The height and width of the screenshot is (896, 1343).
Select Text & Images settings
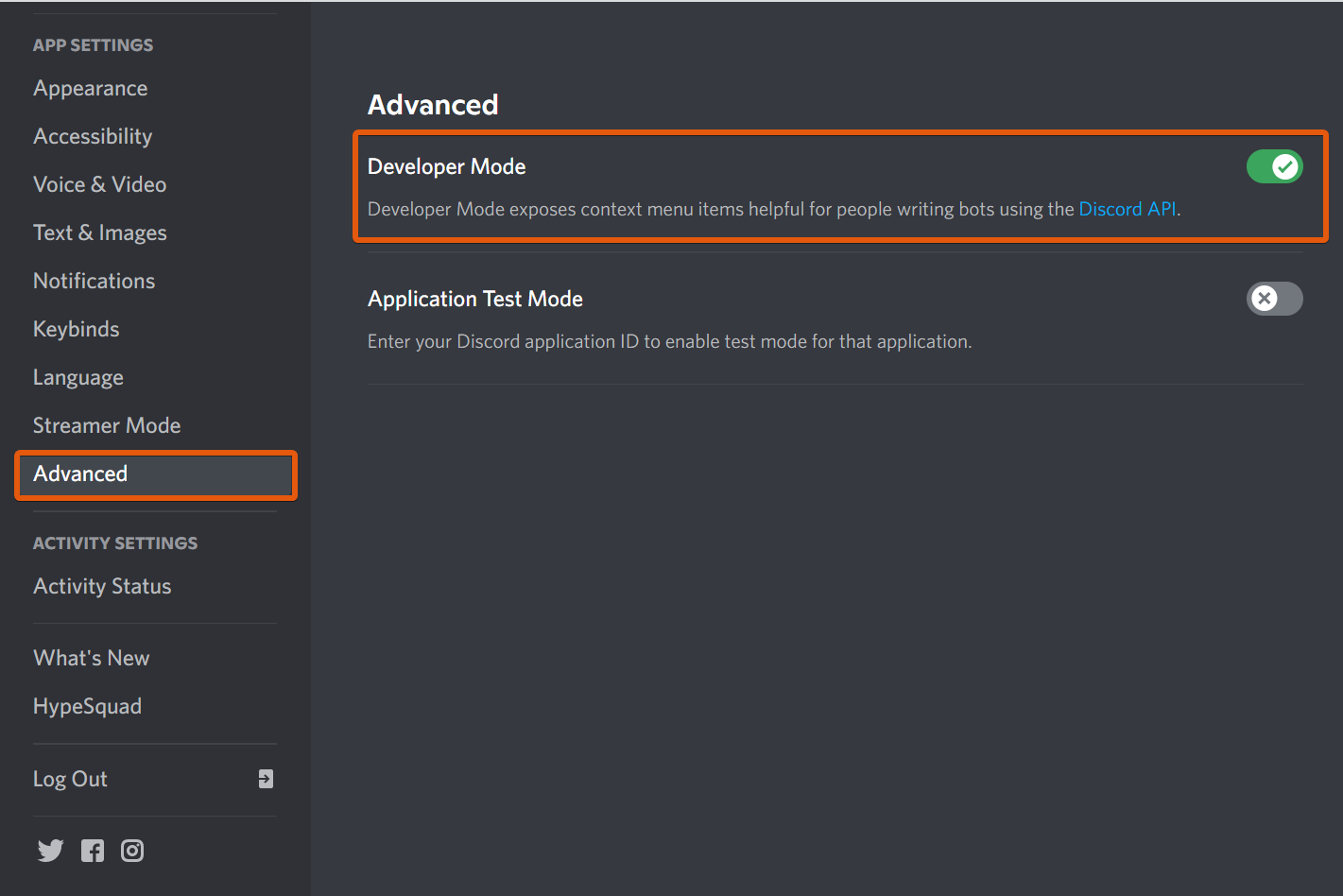(x=100, y=233)
